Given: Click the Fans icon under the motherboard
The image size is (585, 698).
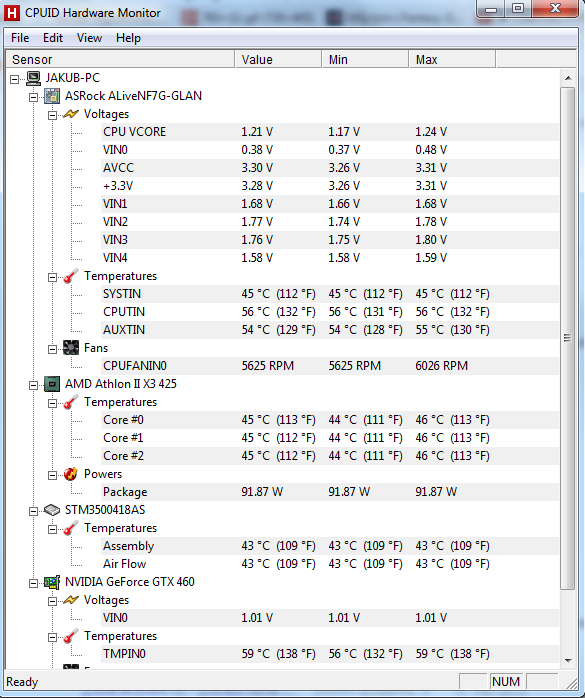Looking at the screenshot, I should point(71,348).
